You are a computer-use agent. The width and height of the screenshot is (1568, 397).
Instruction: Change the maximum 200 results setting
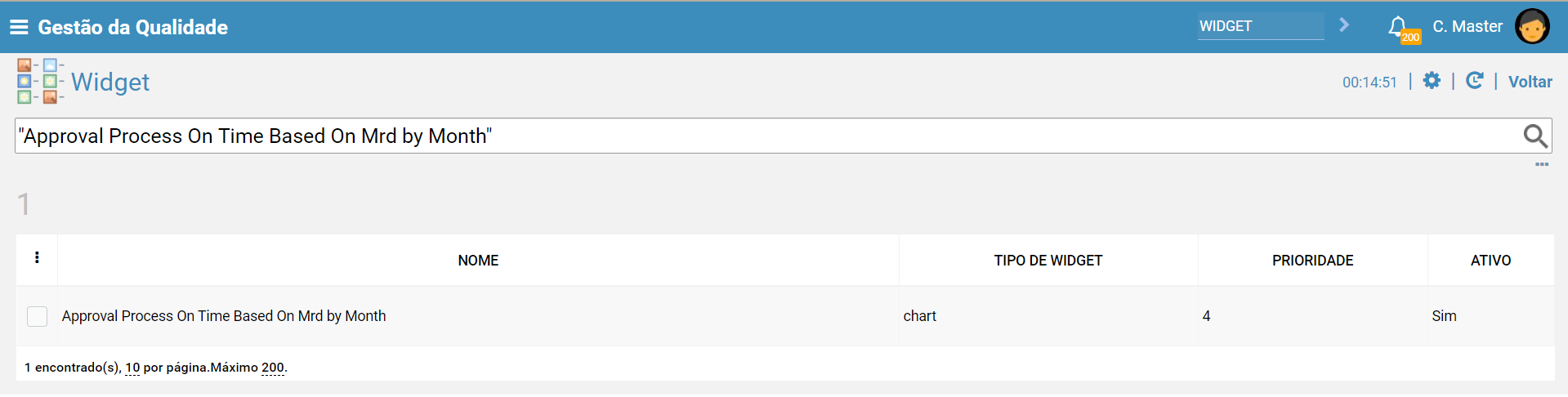pyautogui.click(x=273, y=368)
